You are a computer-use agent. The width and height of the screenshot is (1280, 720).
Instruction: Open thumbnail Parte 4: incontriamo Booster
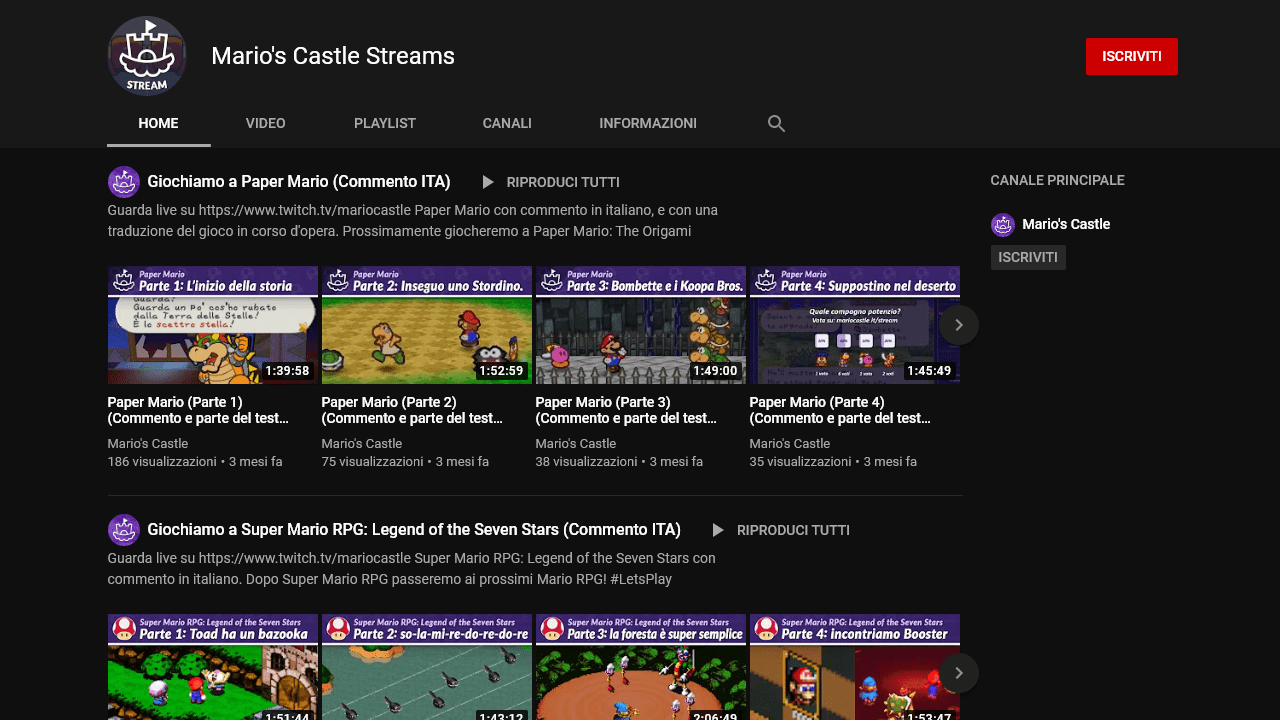(855, 667)
